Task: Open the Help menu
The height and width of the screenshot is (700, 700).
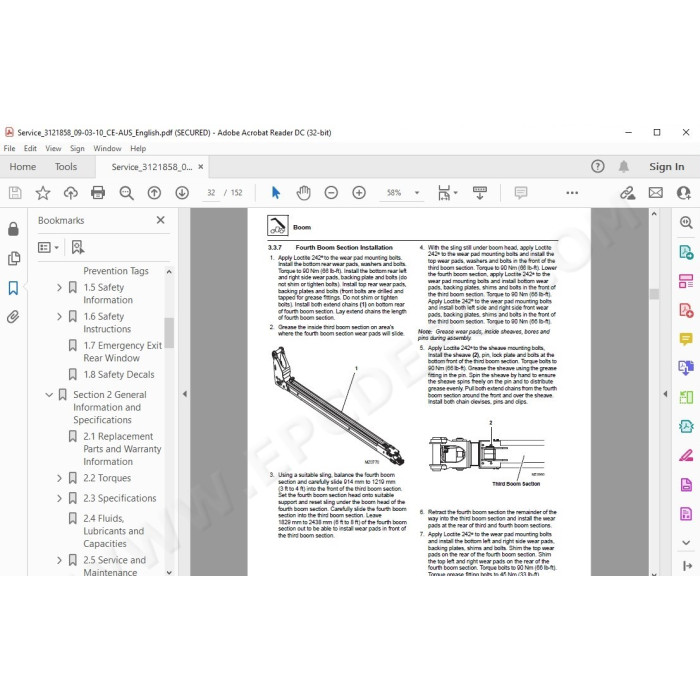Action: click(138, 148)
